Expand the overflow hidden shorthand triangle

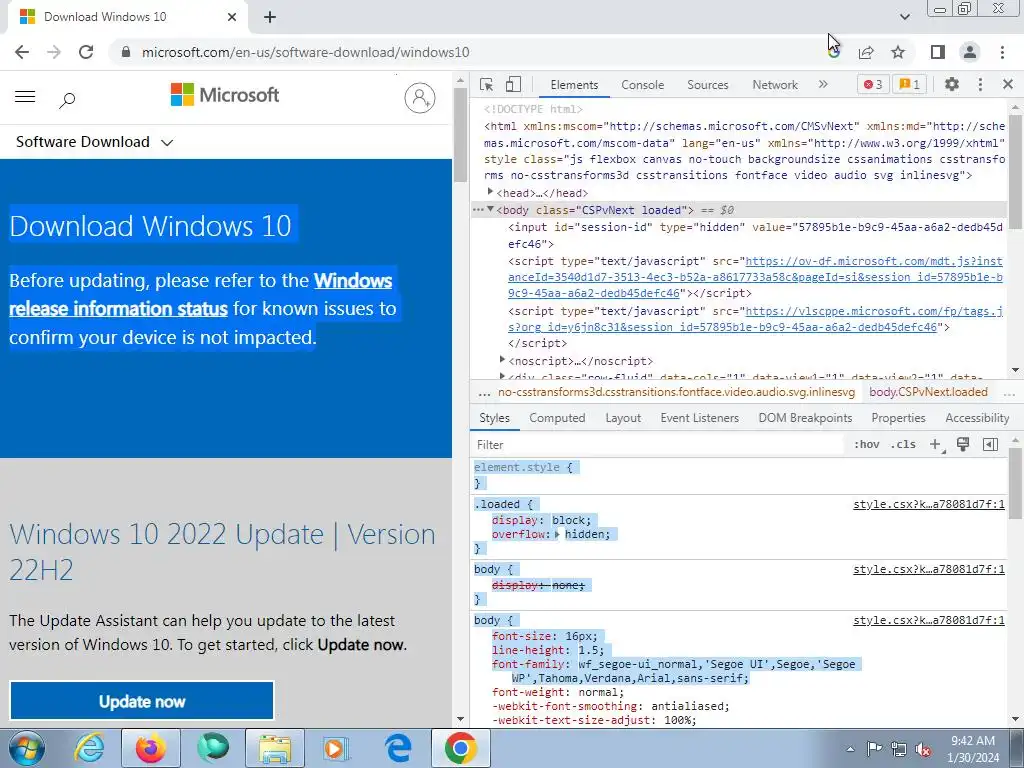click(x=557, y=534)
